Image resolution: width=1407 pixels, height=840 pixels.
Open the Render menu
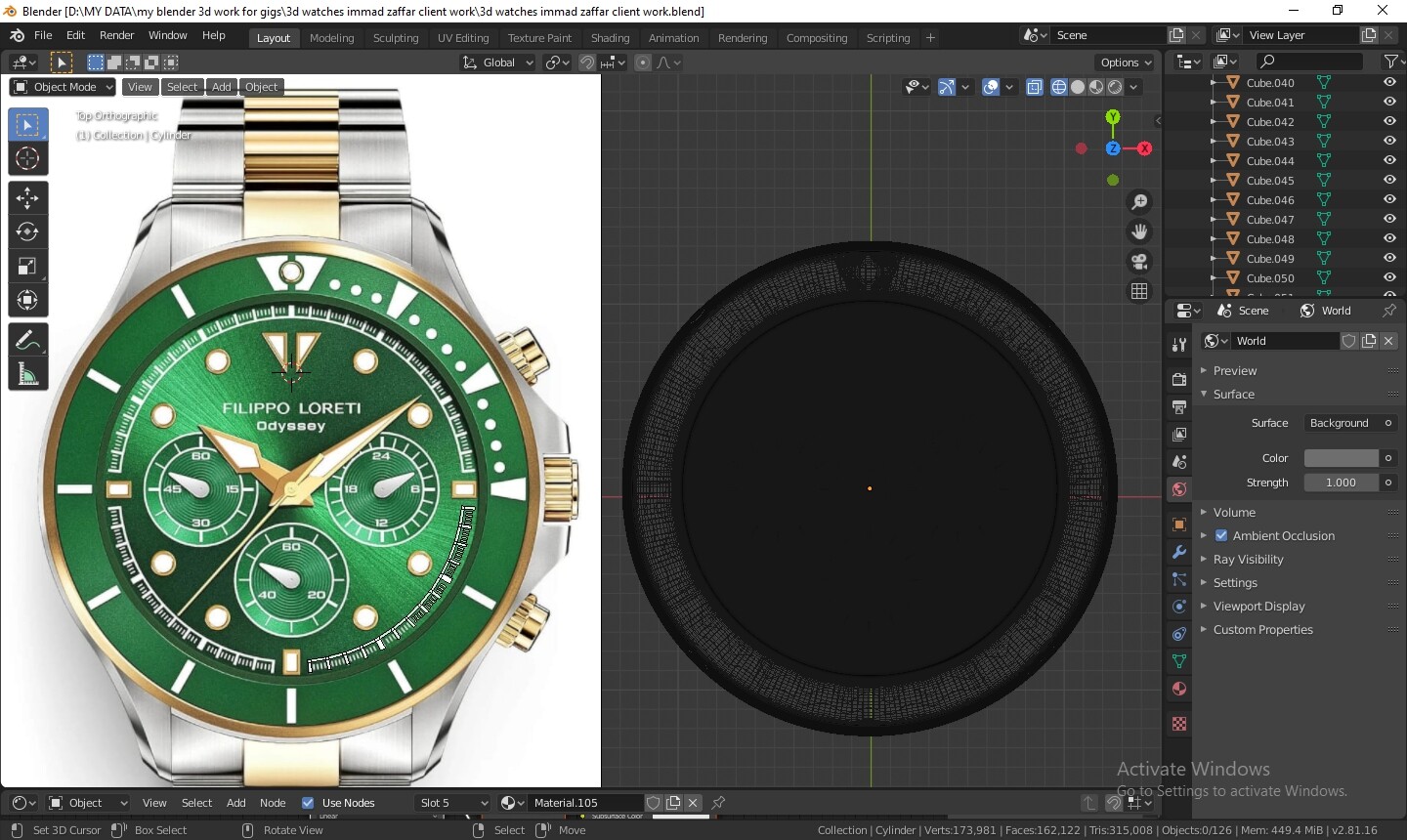click(x=116, y=35)
